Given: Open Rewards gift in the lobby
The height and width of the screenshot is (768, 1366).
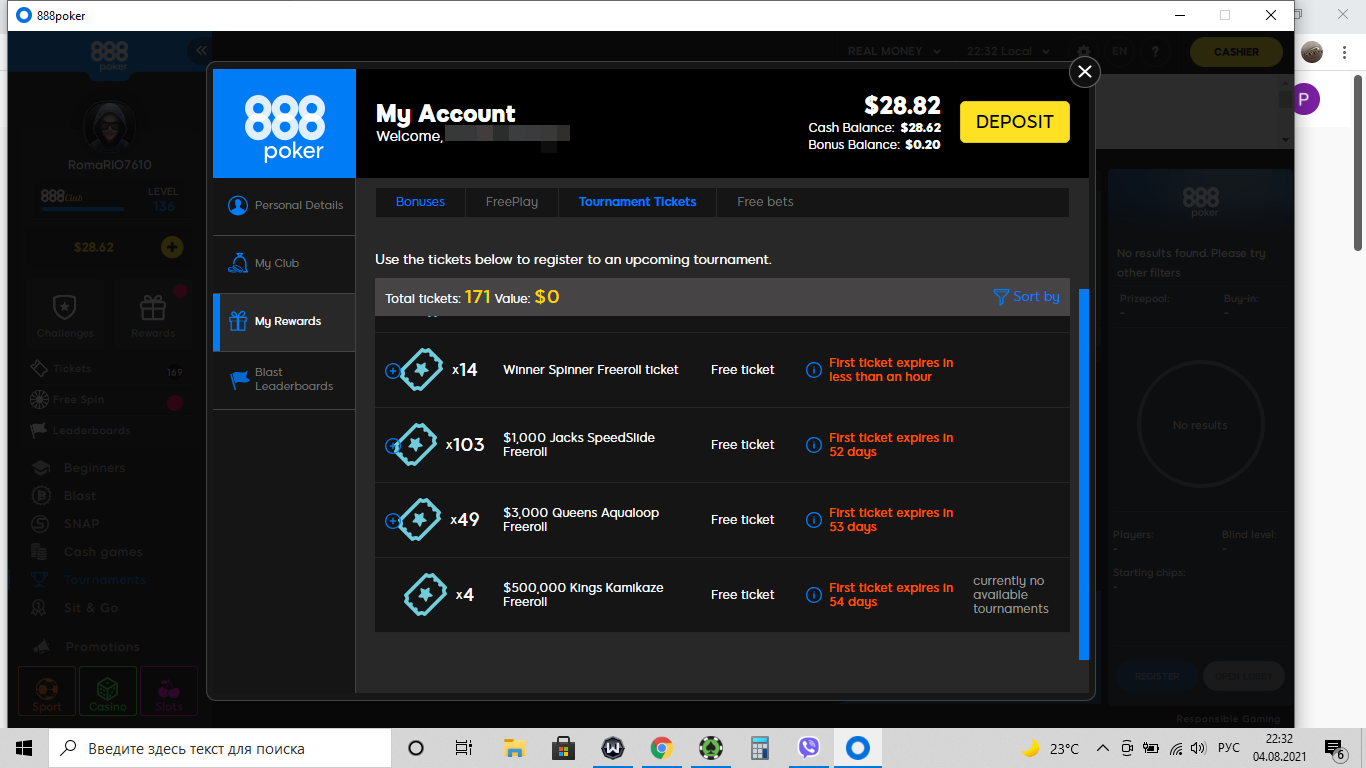Looking at the screenshot, I should coord(153,315).
